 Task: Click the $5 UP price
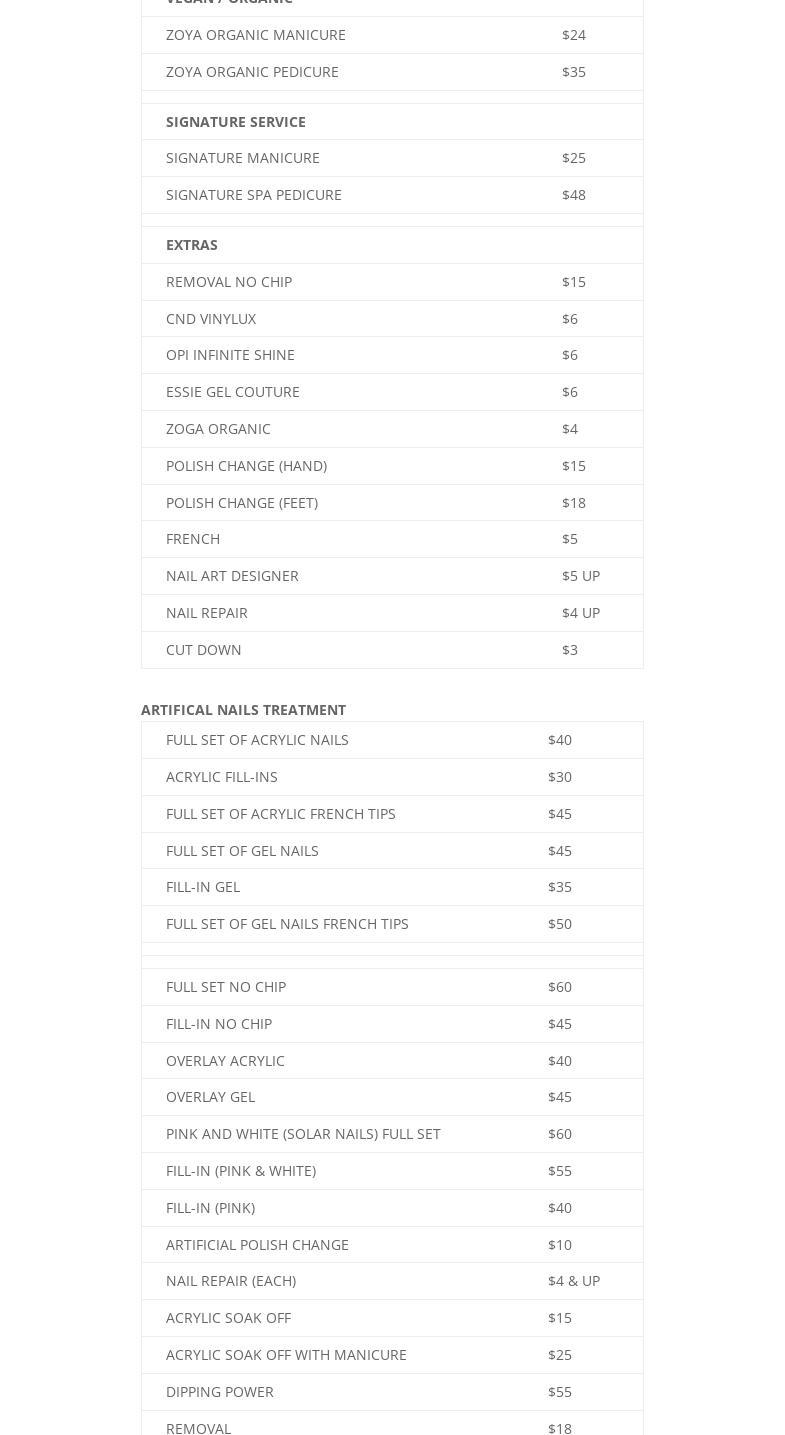tap(581, 576)
